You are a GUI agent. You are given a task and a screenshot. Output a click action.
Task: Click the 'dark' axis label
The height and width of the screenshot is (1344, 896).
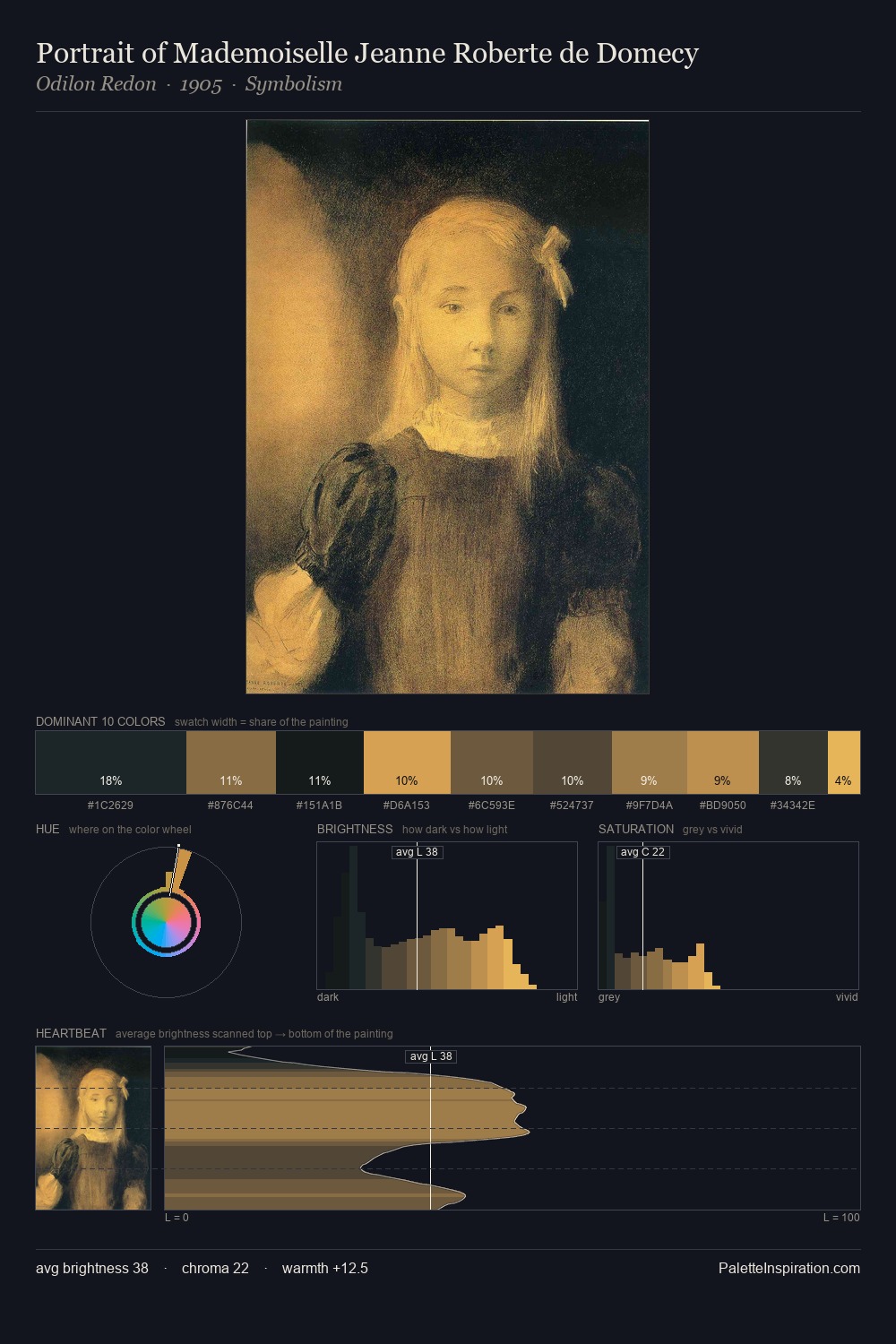[x=328, y=997]
